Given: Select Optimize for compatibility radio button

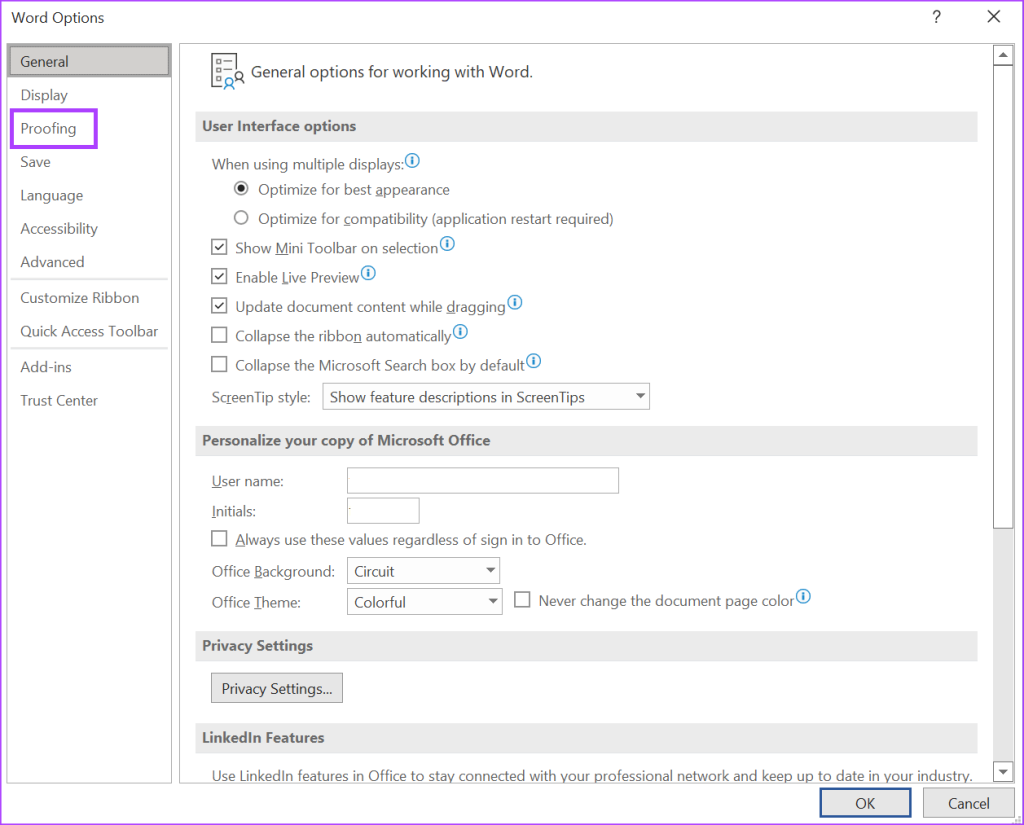Looking at the screenshot, I should click(x=241, y=218).
